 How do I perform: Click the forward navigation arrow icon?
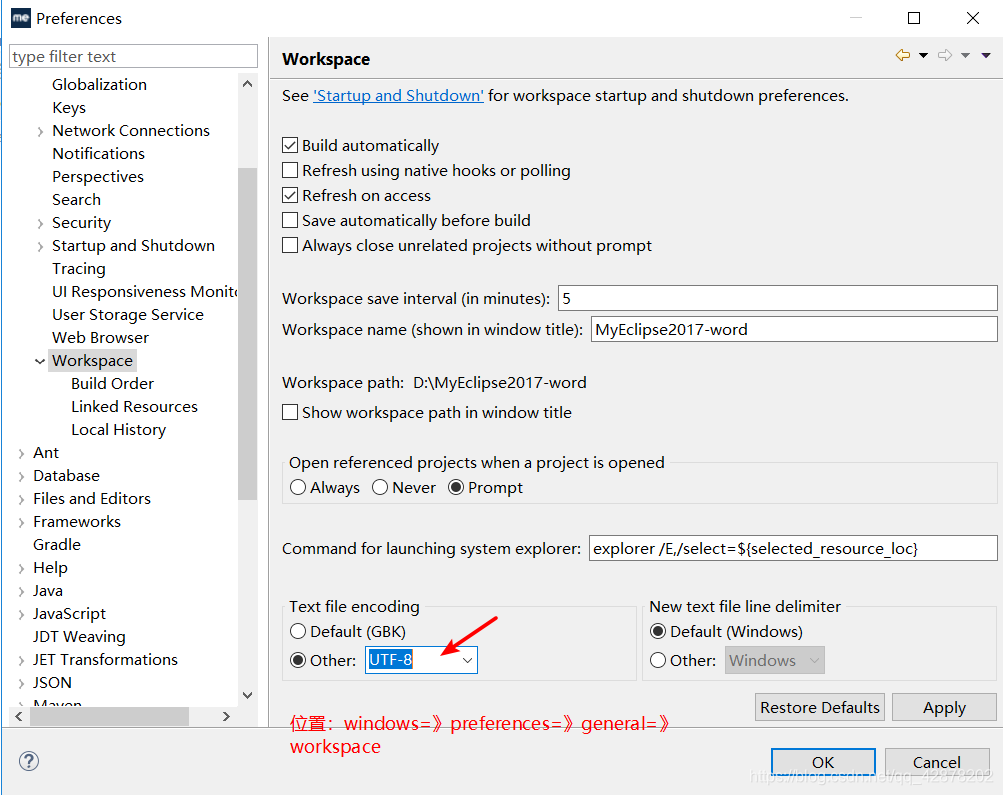point(945,55)
